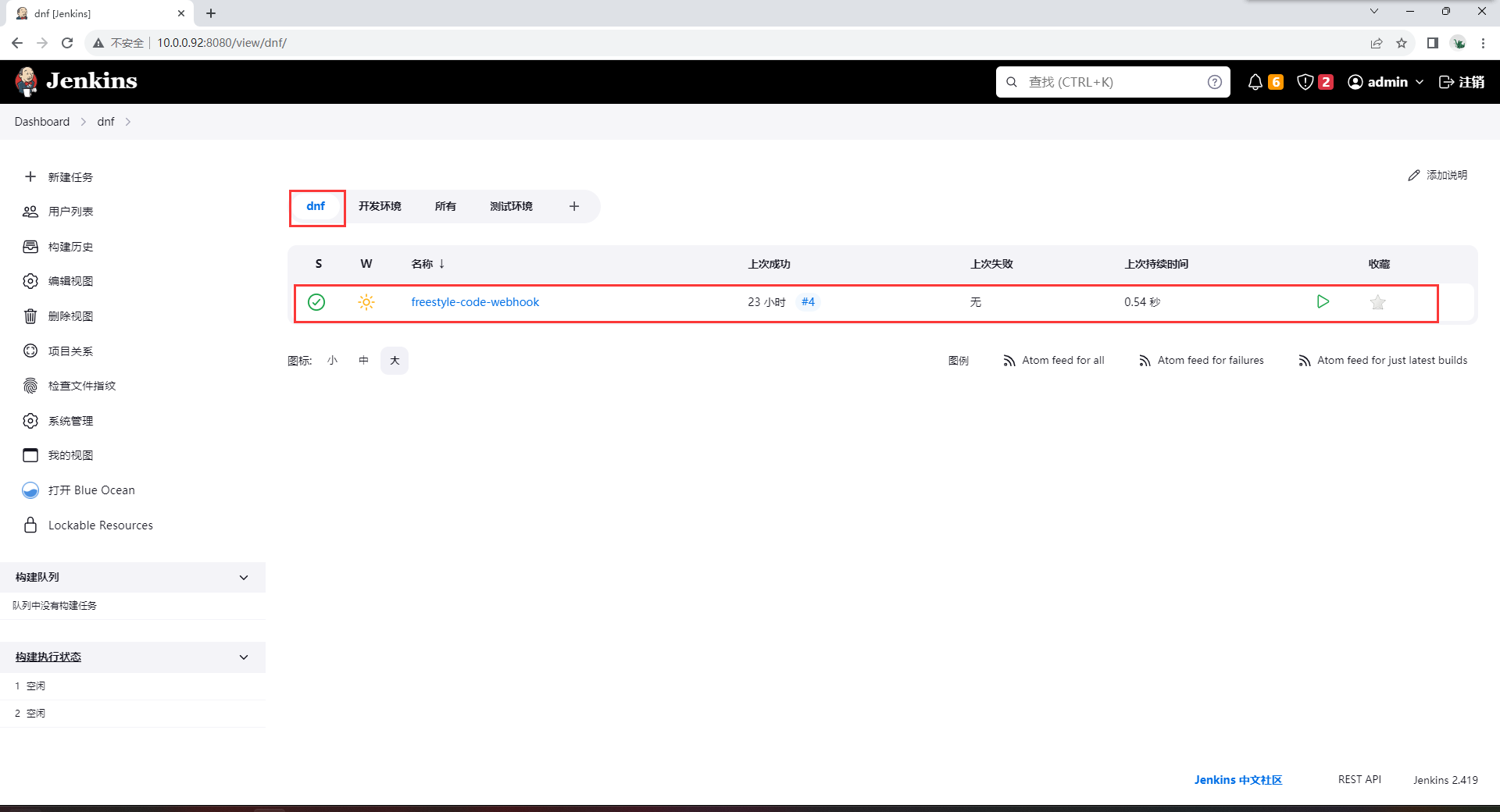
Task: Collapse the 构建执行状态 panel chevron
Action: [x=244, y=657]
